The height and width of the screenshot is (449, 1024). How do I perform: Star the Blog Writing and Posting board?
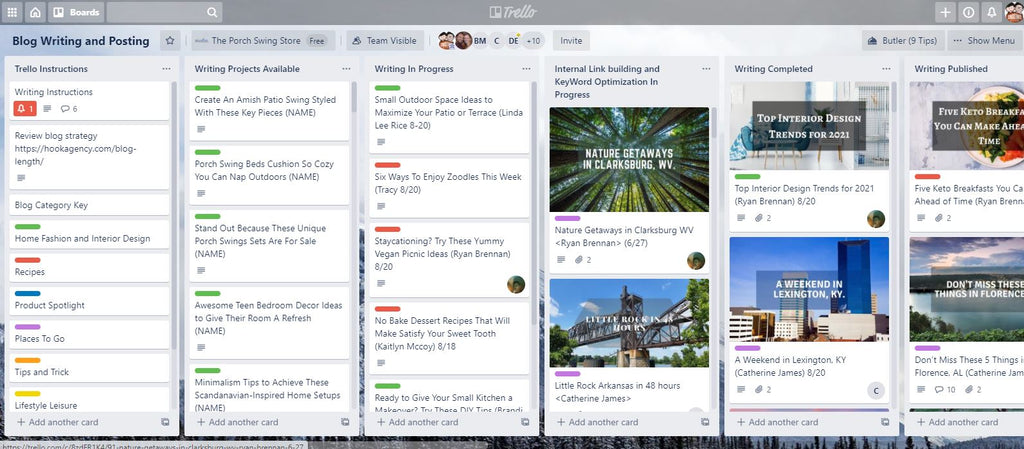point(170,41)
